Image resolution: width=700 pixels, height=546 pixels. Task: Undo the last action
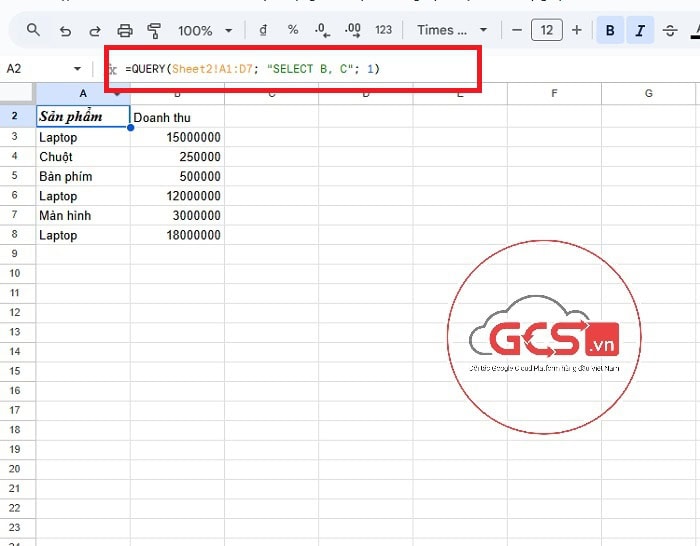[65, 30]
